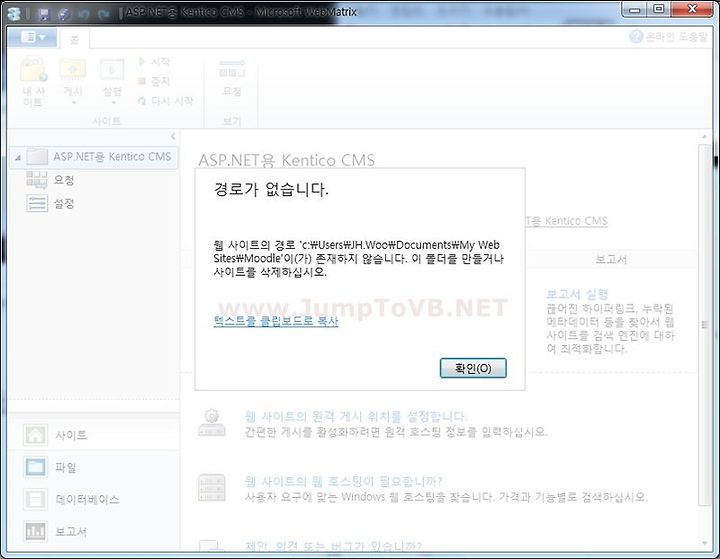Viewport: 720px width, 559px height.
Task: Click the 보고서 column header
Action: click(611, 259)
